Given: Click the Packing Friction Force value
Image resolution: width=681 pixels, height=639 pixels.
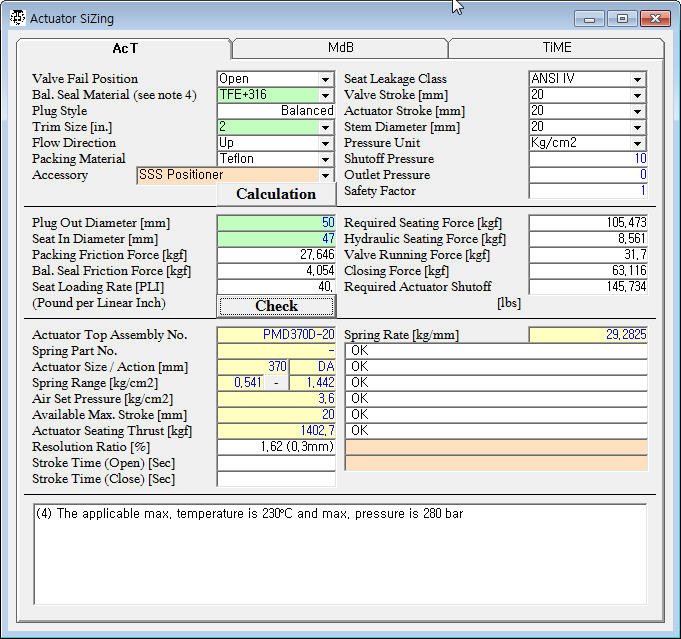Looking at the screenshot, I should (276, 255).
